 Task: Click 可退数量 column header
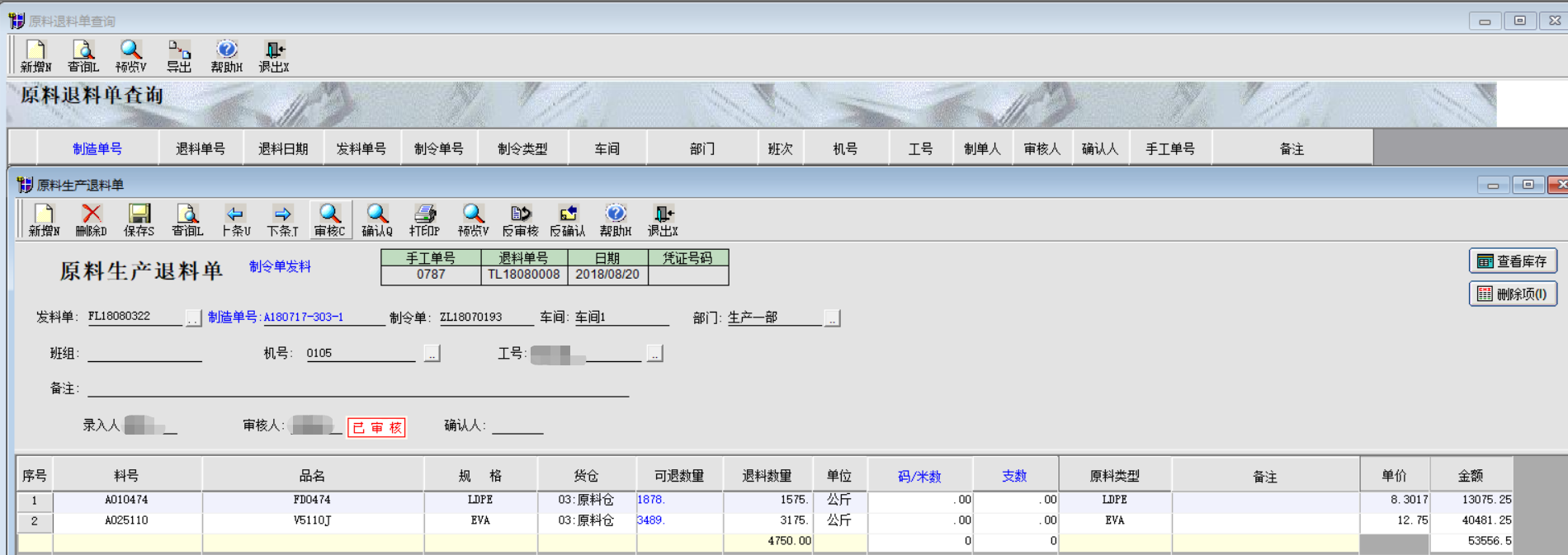pyautogui.click(x=679, y=476)
